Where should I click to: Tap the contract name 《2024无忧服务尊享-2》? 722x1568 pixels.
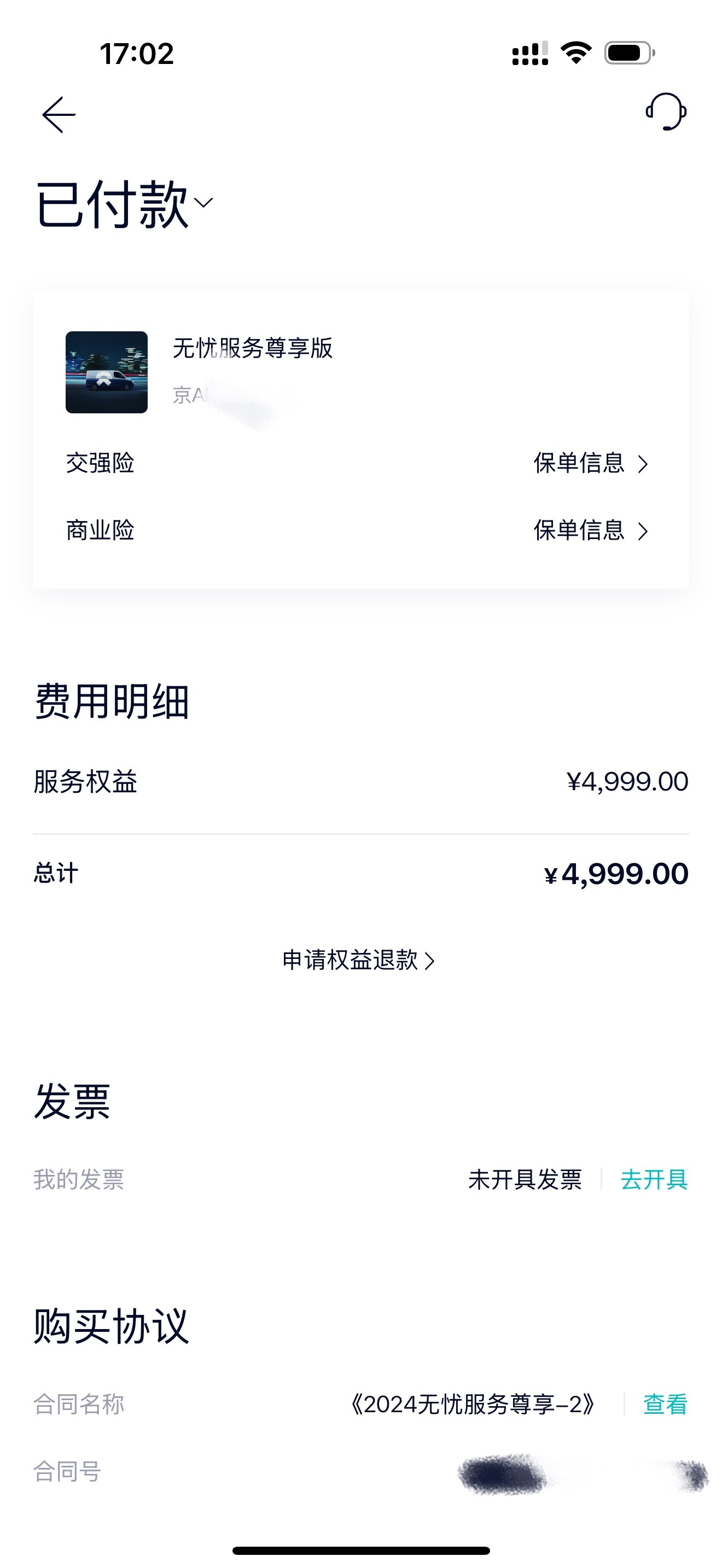click(473, 1405)
